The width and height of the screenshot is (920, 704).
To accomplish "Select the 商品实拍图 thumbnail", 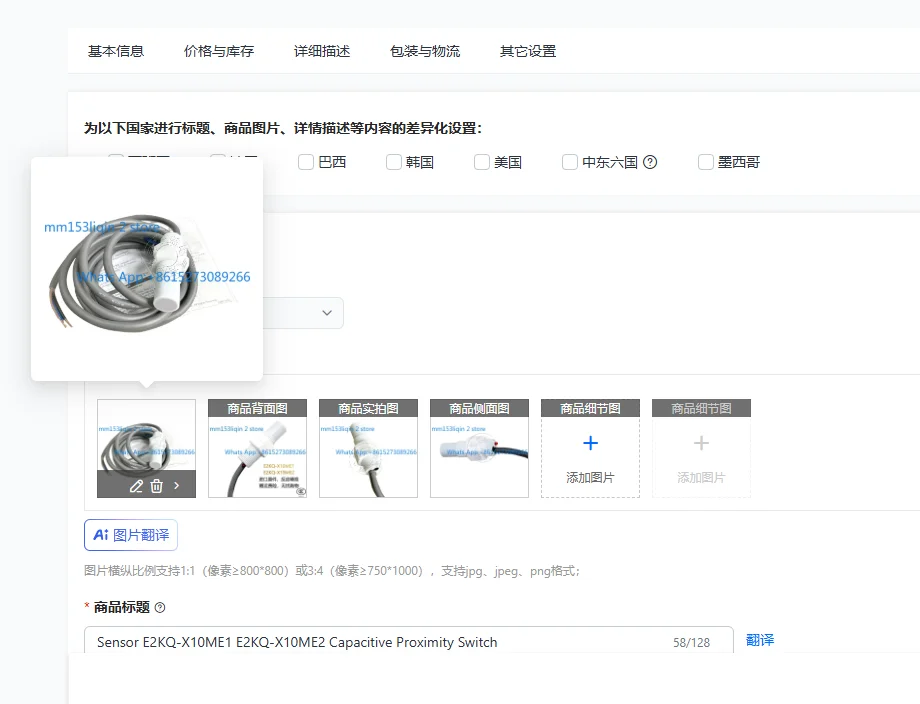I will coord(368,449).
